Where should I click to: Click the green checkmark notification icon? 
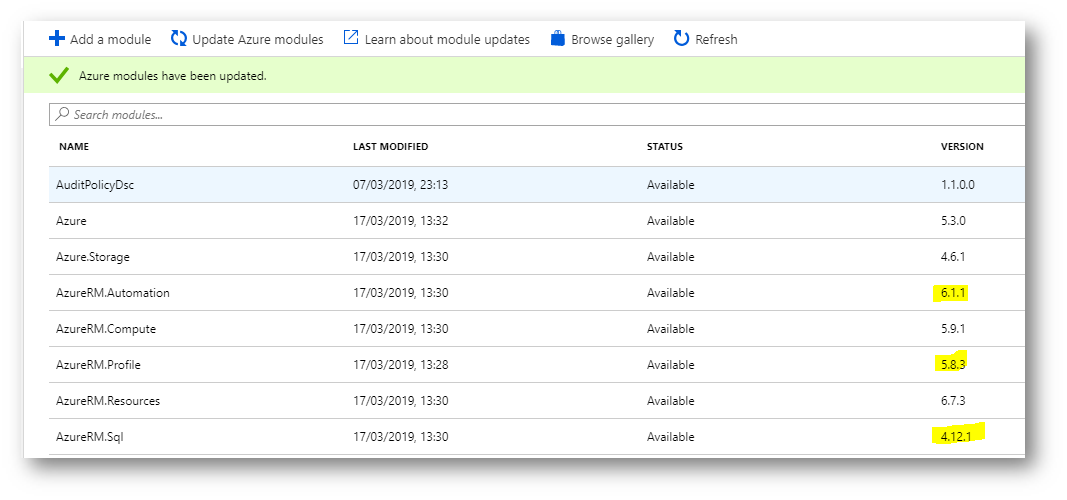point(59,76)
